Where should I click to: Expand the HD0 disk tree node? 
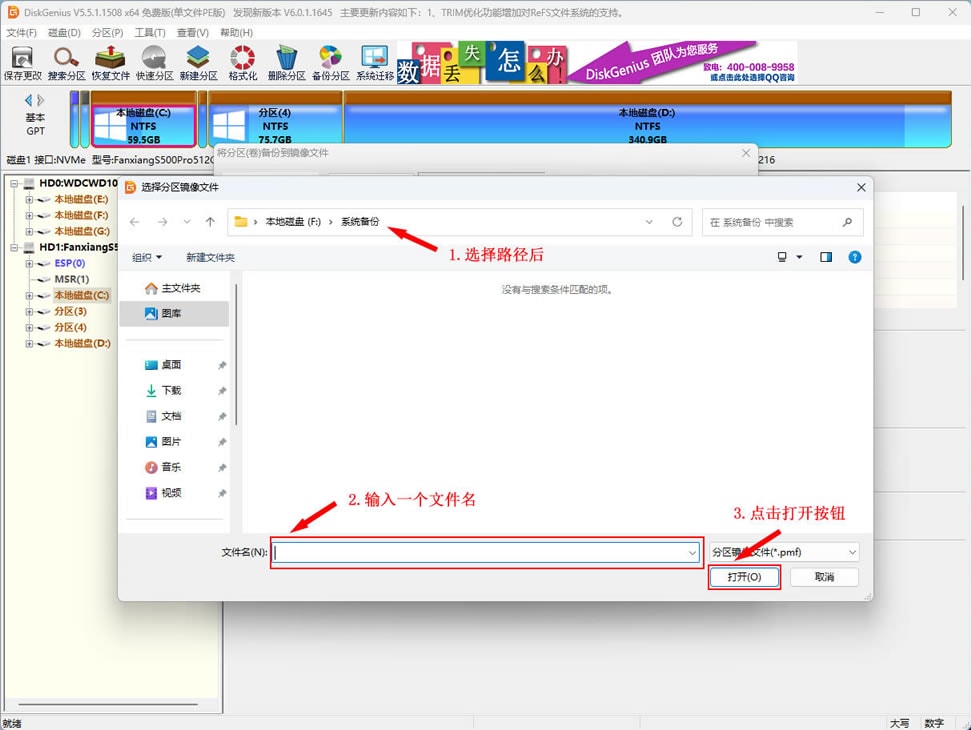[x=15, y=184]
